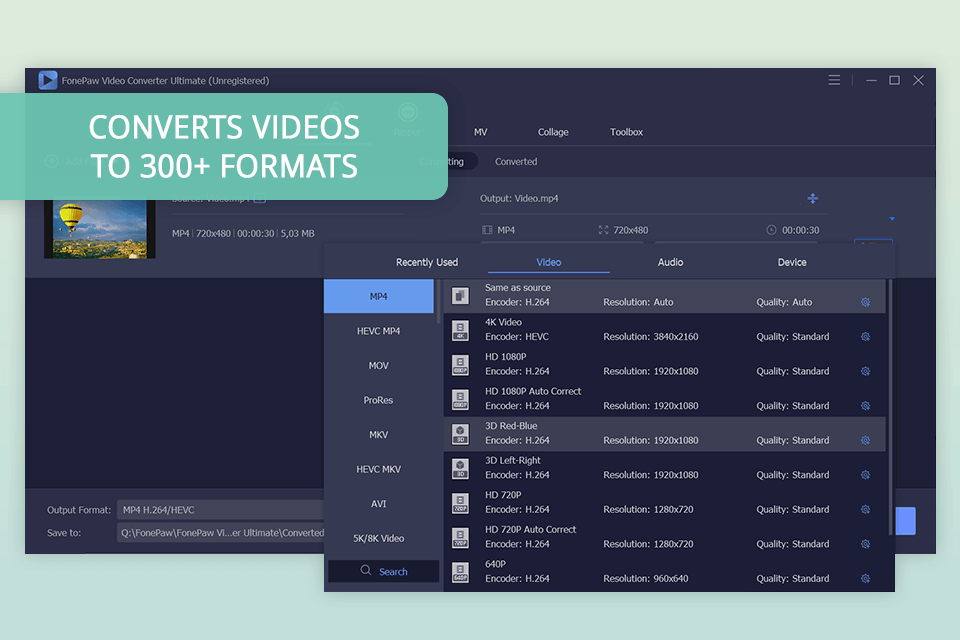Click the hot air balloon video thumbnail
The width and height of the screenshot is (960, 640).
pyautogui.click(x=100, y=229)
